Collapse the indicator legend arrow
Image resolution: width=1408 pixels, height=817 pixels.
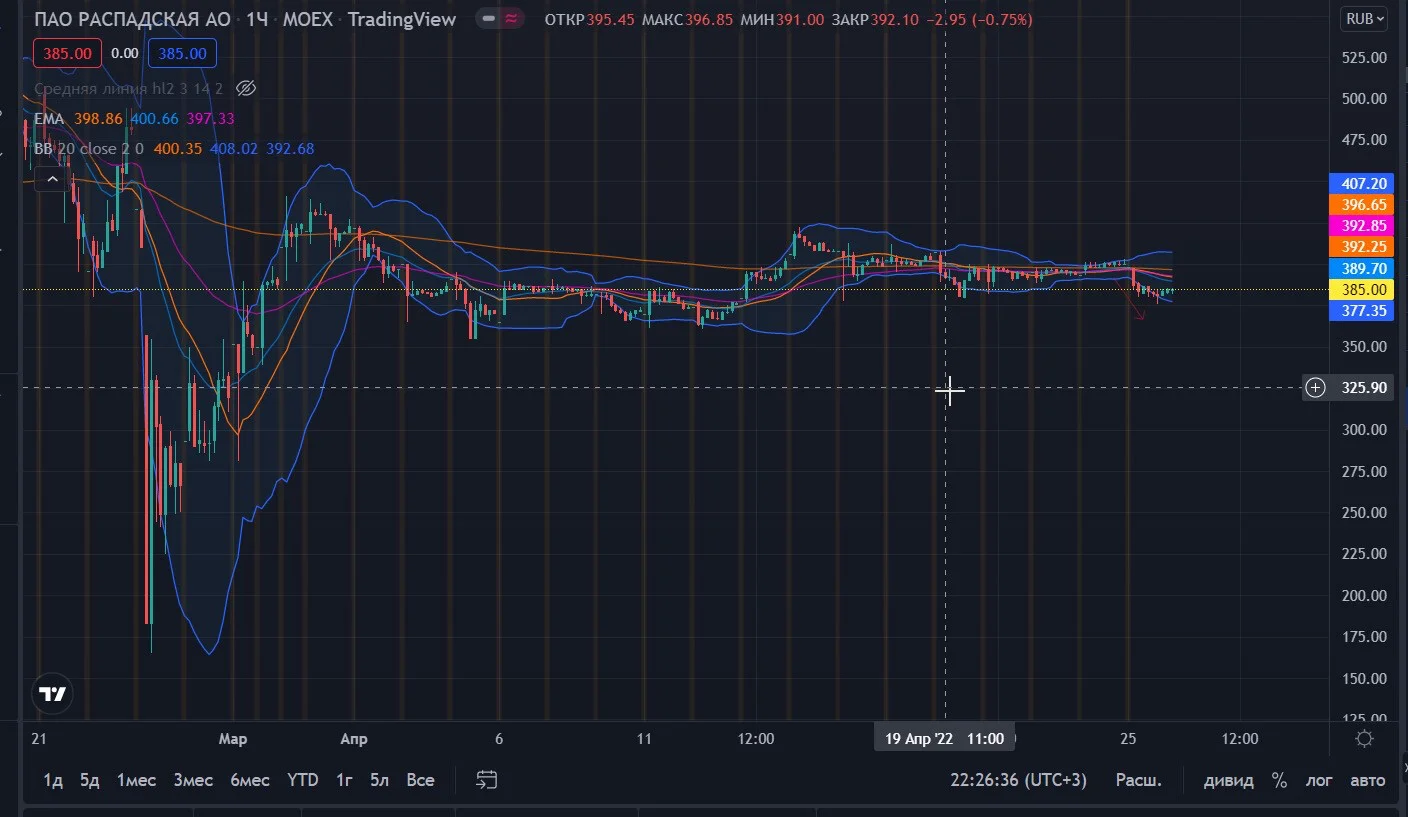click(52, 181)
